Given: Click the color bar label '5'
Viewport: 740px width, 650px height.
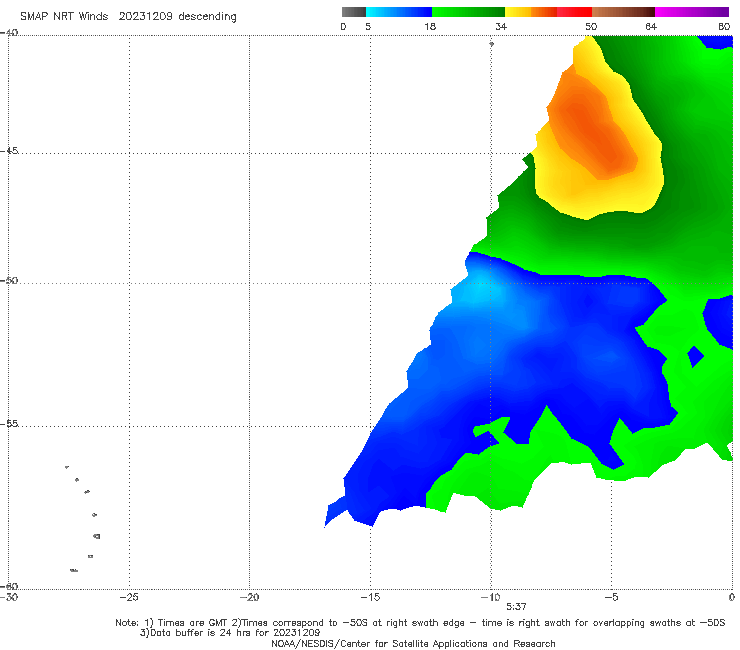Looking at the screenshot, I should click(x=368, y=26).
